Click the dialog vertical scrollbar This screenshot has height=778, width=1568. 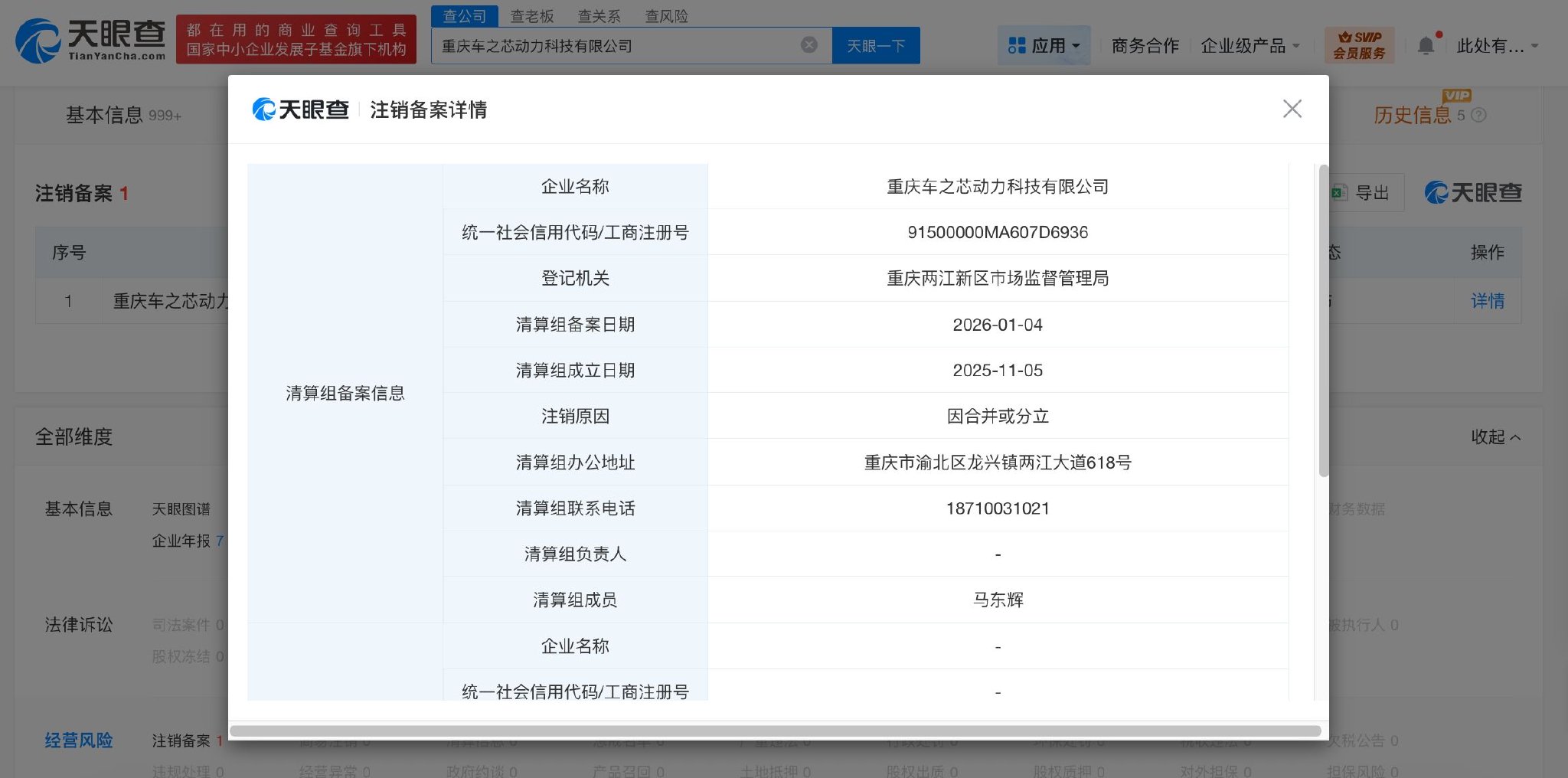pyautogui.click(x=1323, y=320)
